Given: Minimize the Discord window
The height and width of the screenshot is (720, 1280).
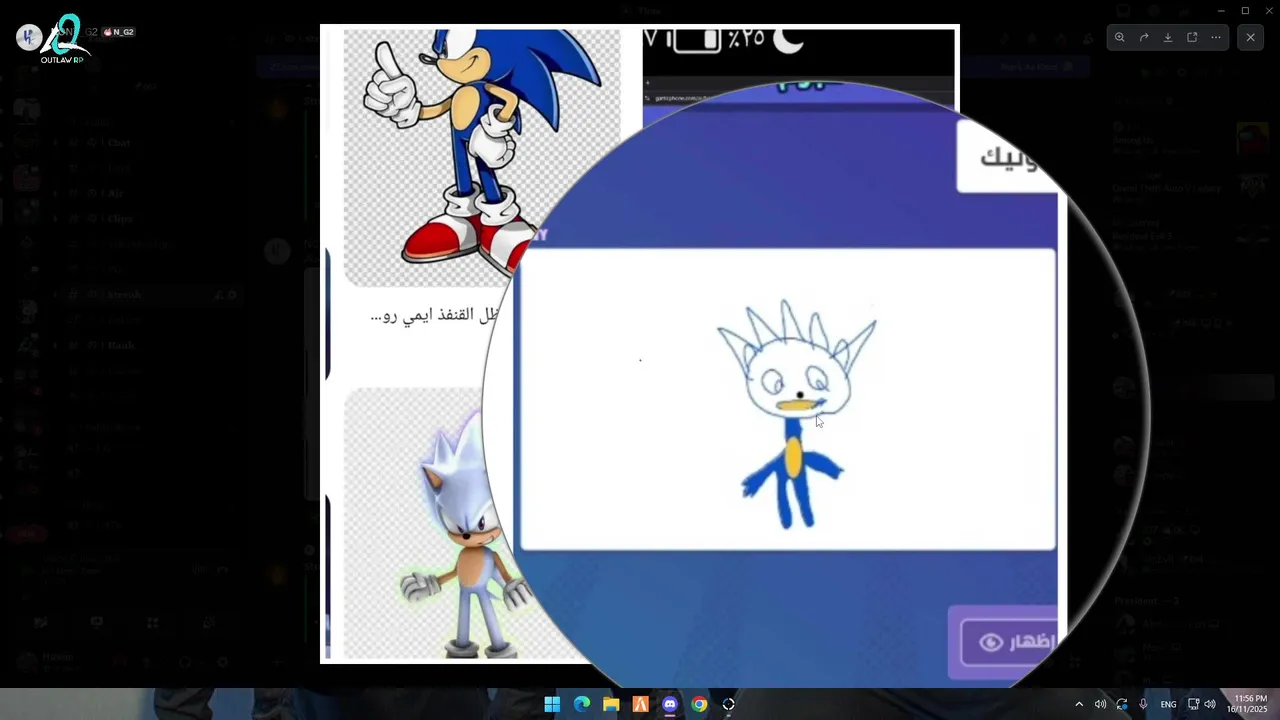Looking at the screenshot, I should click(x=1221, y=11).
